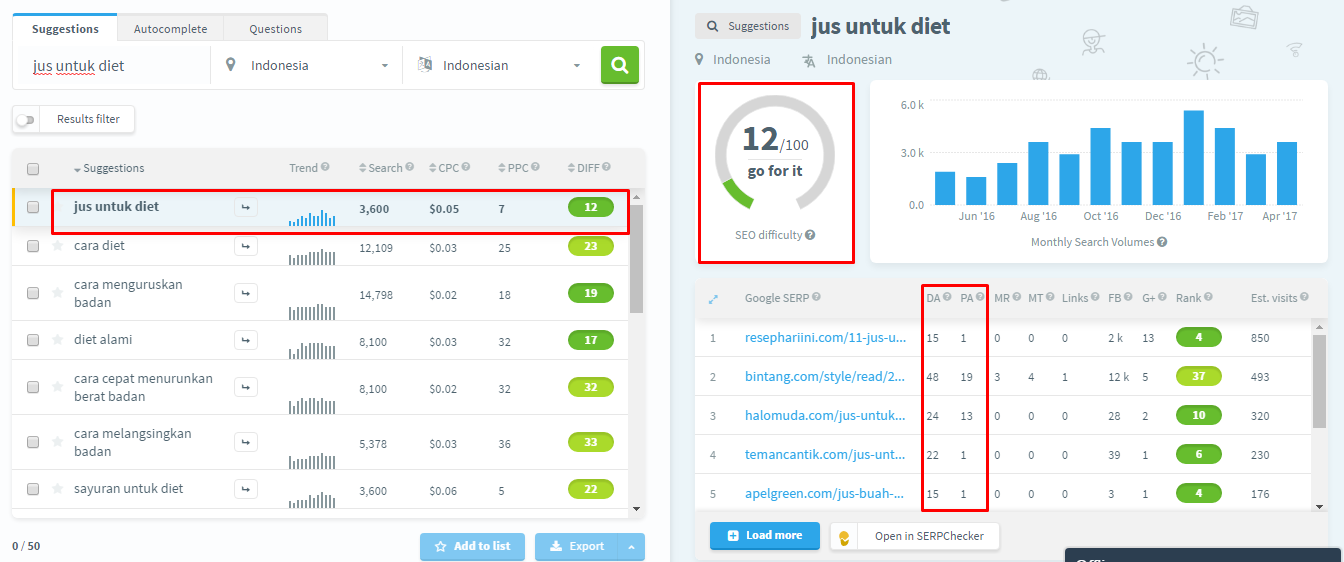
Task: Star the diet alami keyword
Action: (58, 341)
